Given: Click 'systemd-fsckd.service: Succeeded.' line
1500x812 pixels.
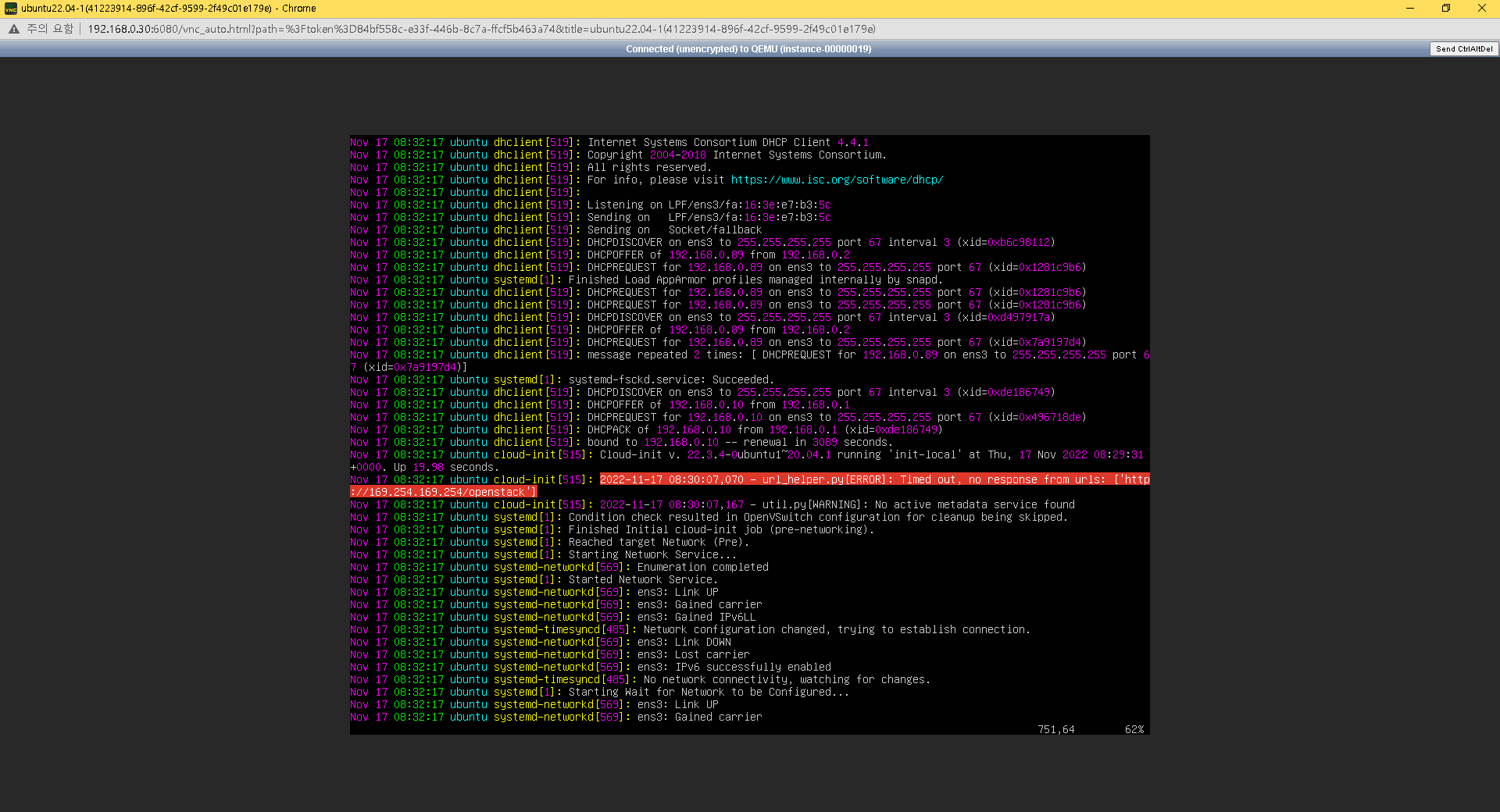Looking at the screenshot, I should pyautogui.click(x=562, y=379).
